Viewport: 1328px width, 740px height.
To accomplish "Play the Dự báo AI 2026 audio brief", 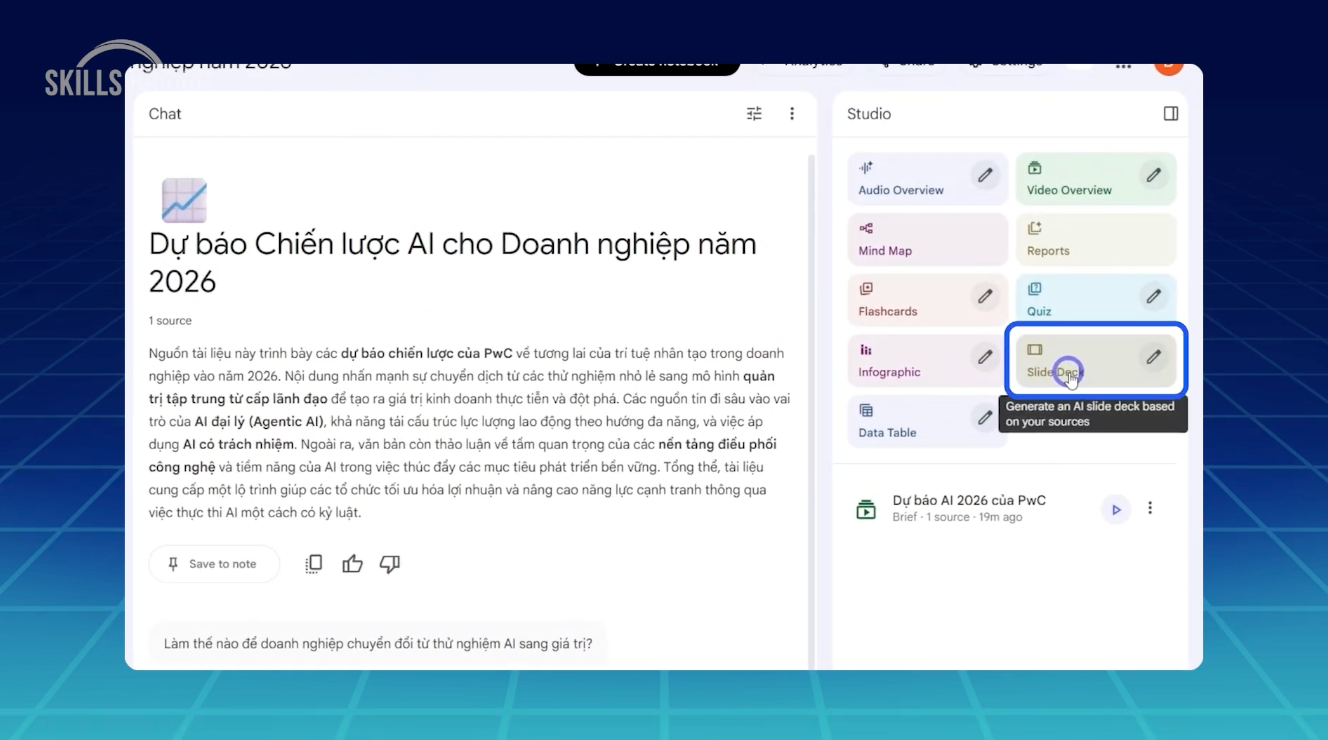I will pyautogui.click(x=1115, y=508).
